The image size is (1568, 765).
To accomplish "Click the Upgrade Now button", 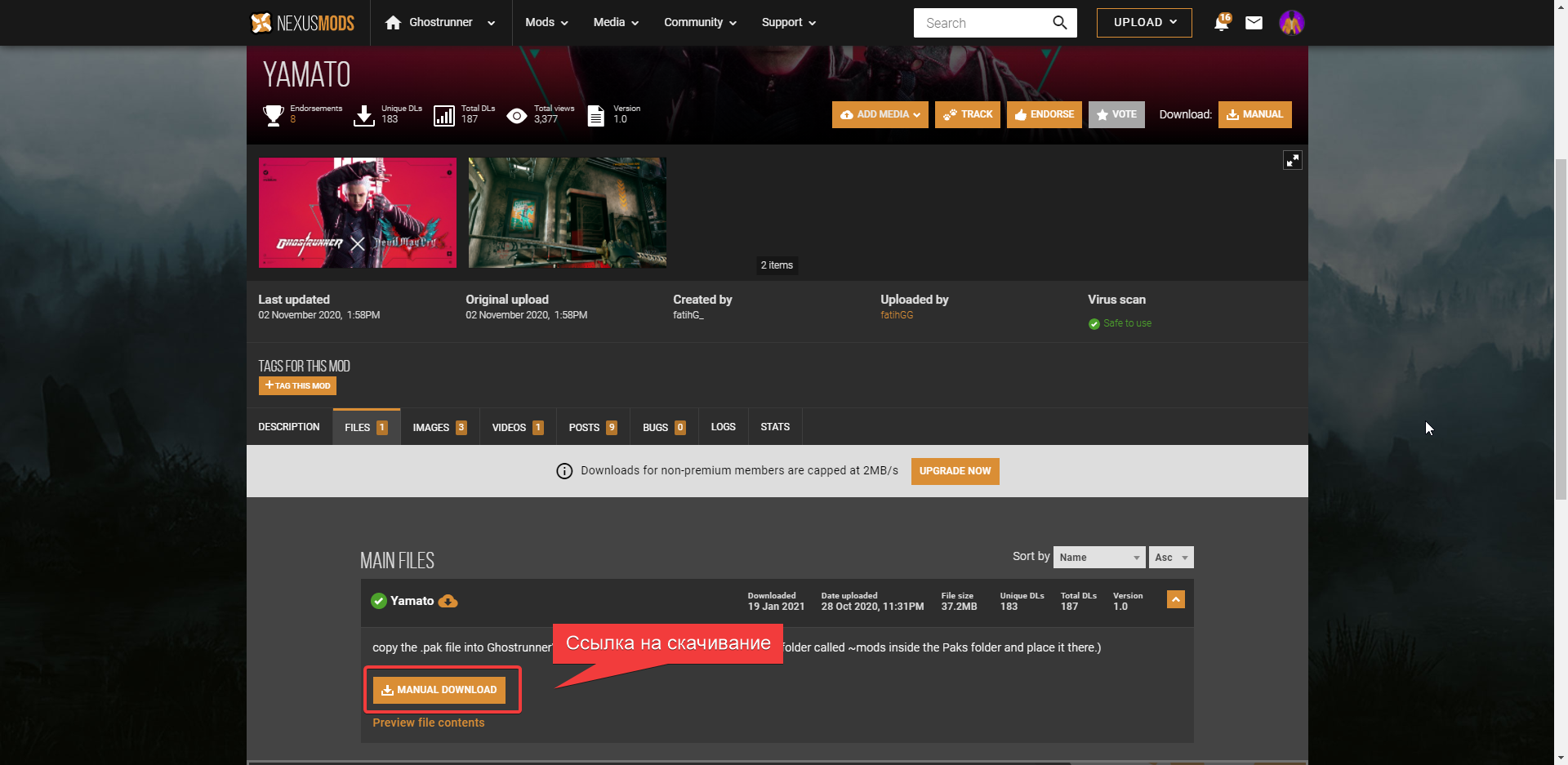I will (955, 471).
